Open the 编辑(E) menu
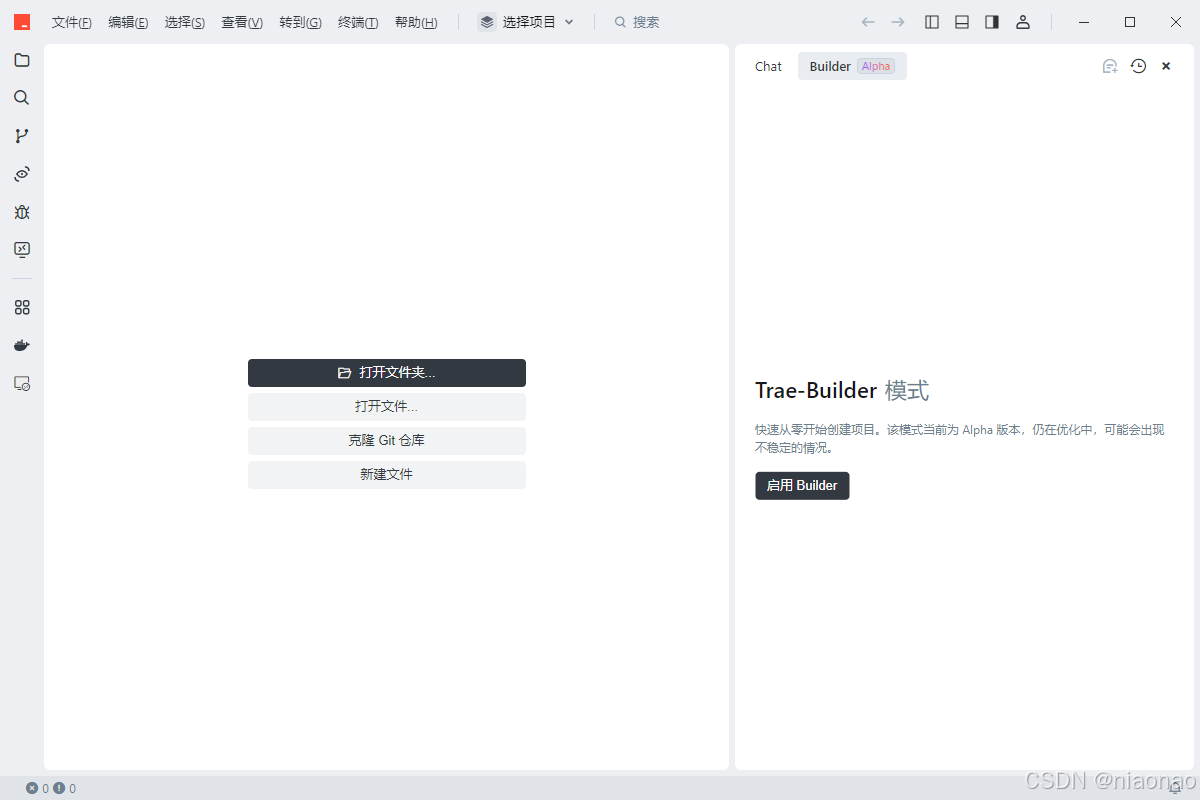The height and width of the screenshot is (800, 1200). pos(128,22)
